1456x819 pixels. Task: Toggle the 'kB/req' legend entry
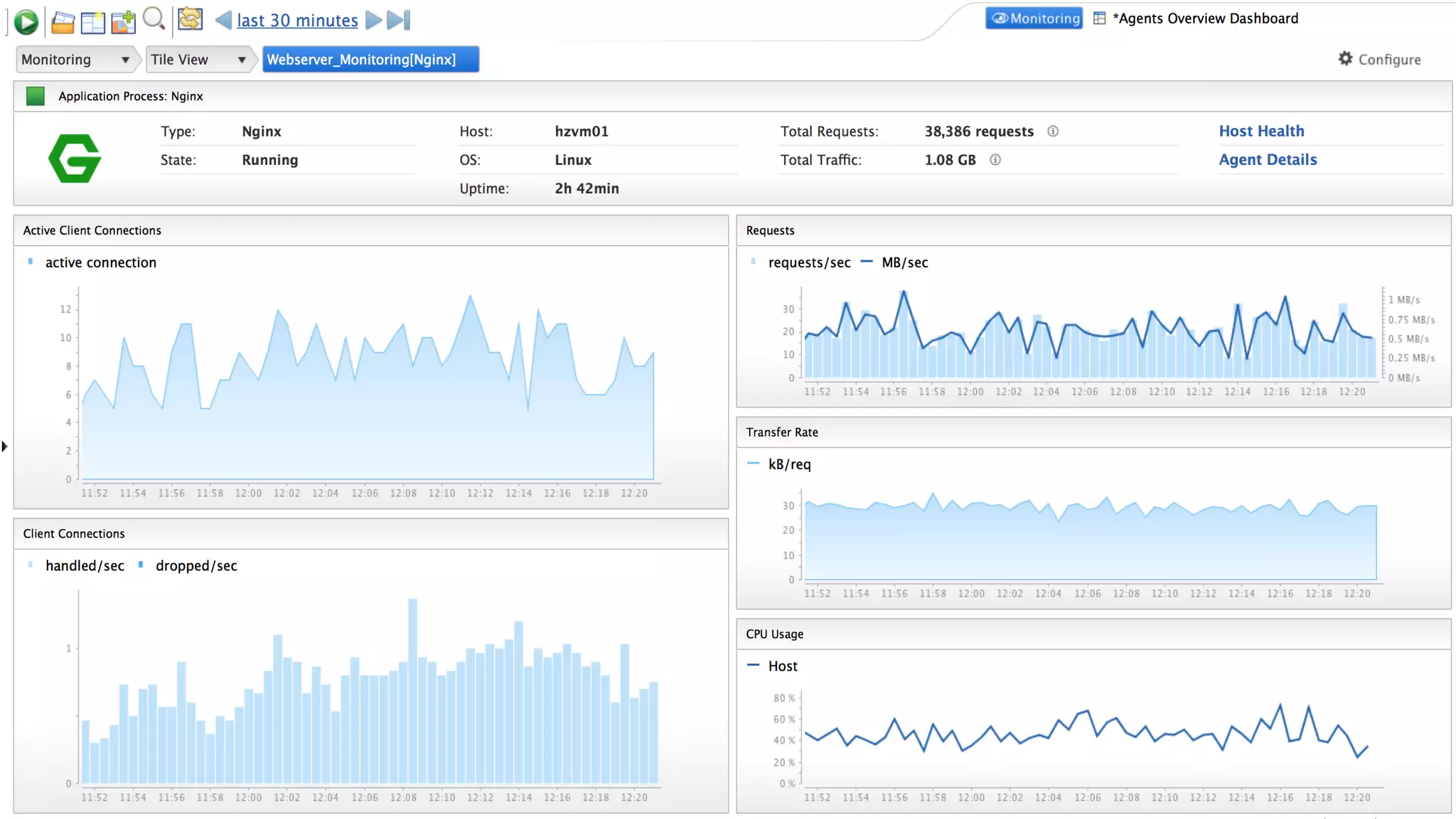point(779,465)
